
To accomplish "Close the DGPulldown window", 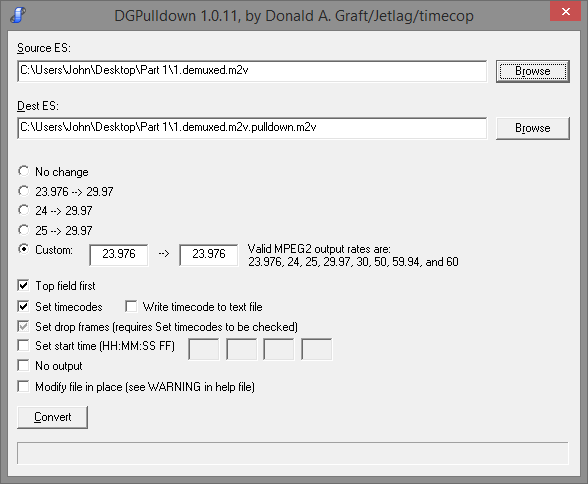I will tap(566, 12).
